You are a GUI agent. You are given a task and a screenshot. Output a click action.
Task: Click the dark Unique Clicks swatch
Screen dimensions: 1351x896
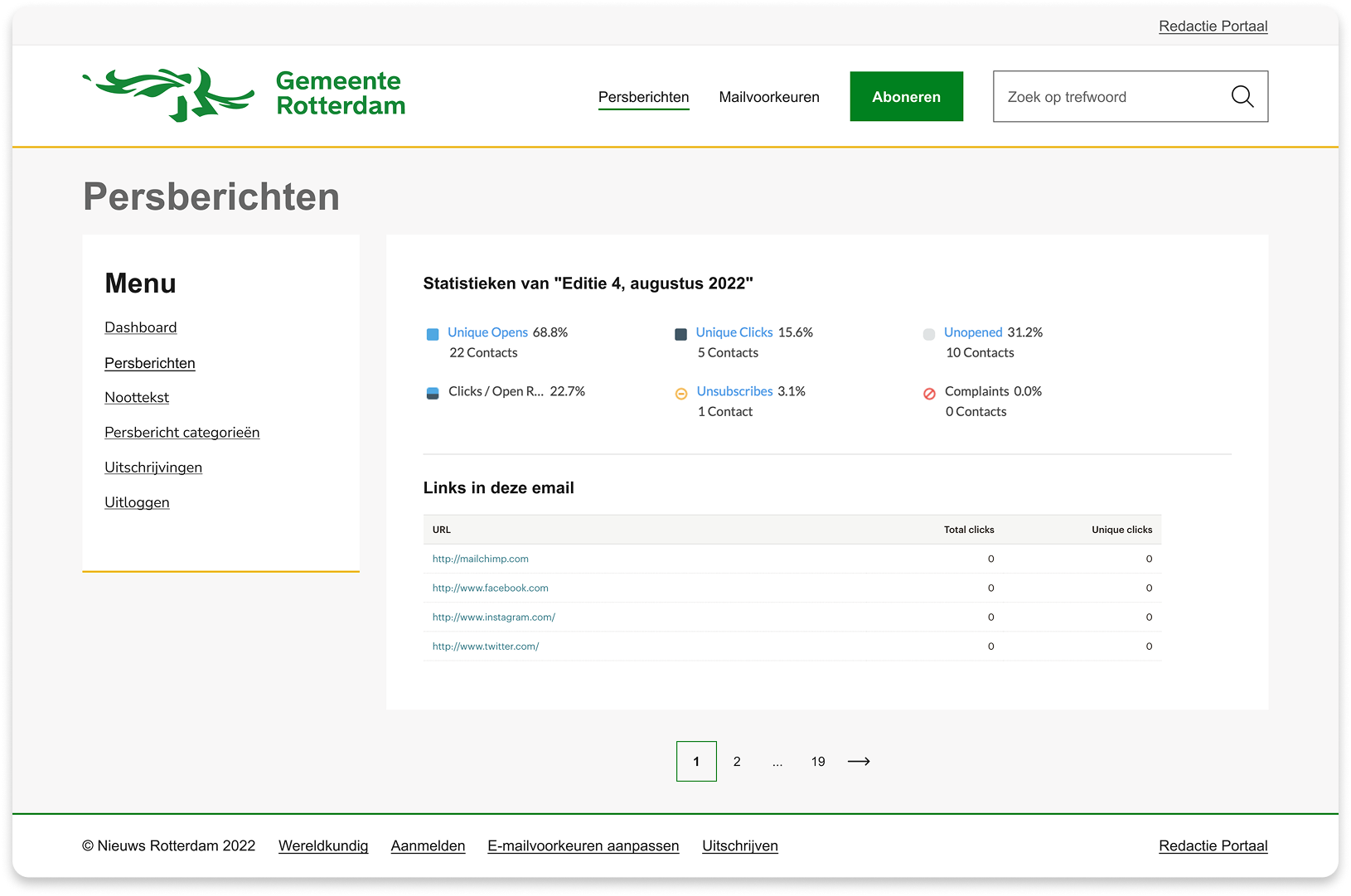680,334
